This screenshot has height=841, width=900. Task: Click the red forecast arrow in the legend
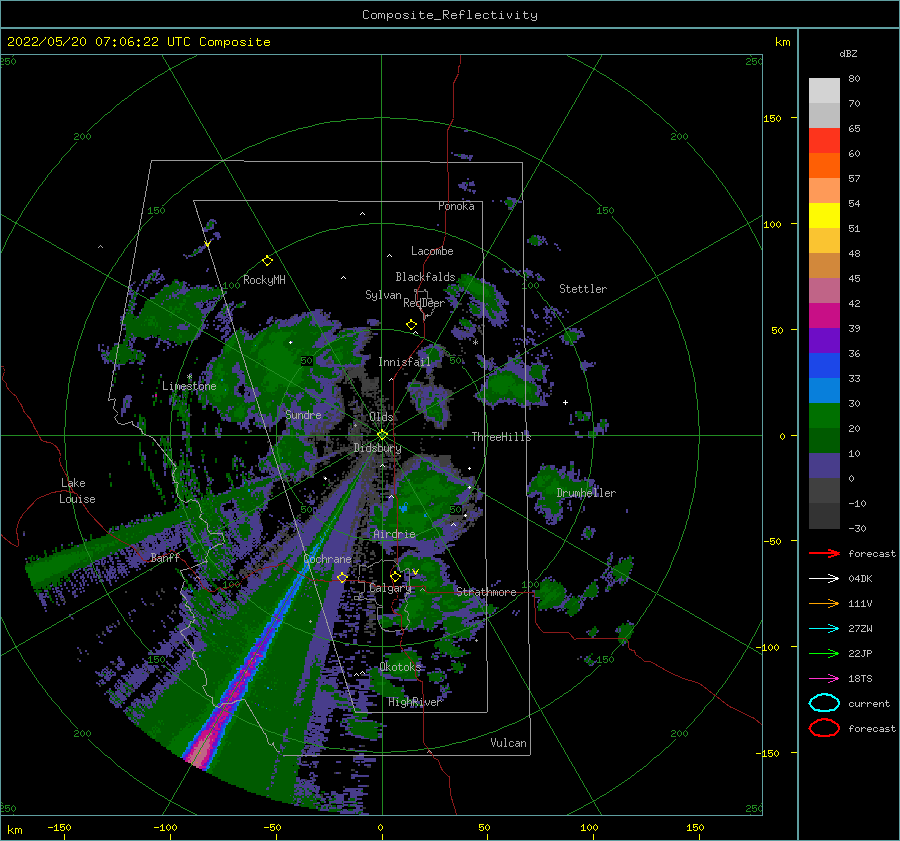click(824, 553)
